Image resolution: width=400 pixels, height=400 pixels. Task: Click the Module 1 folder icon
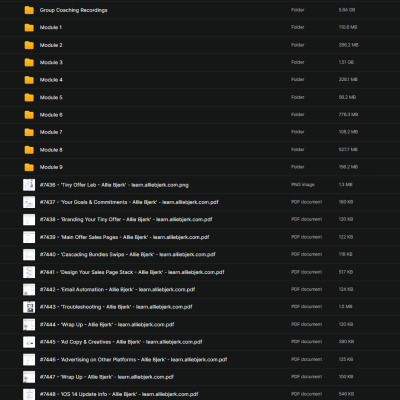pyautogui.click(x=29, y=28)
